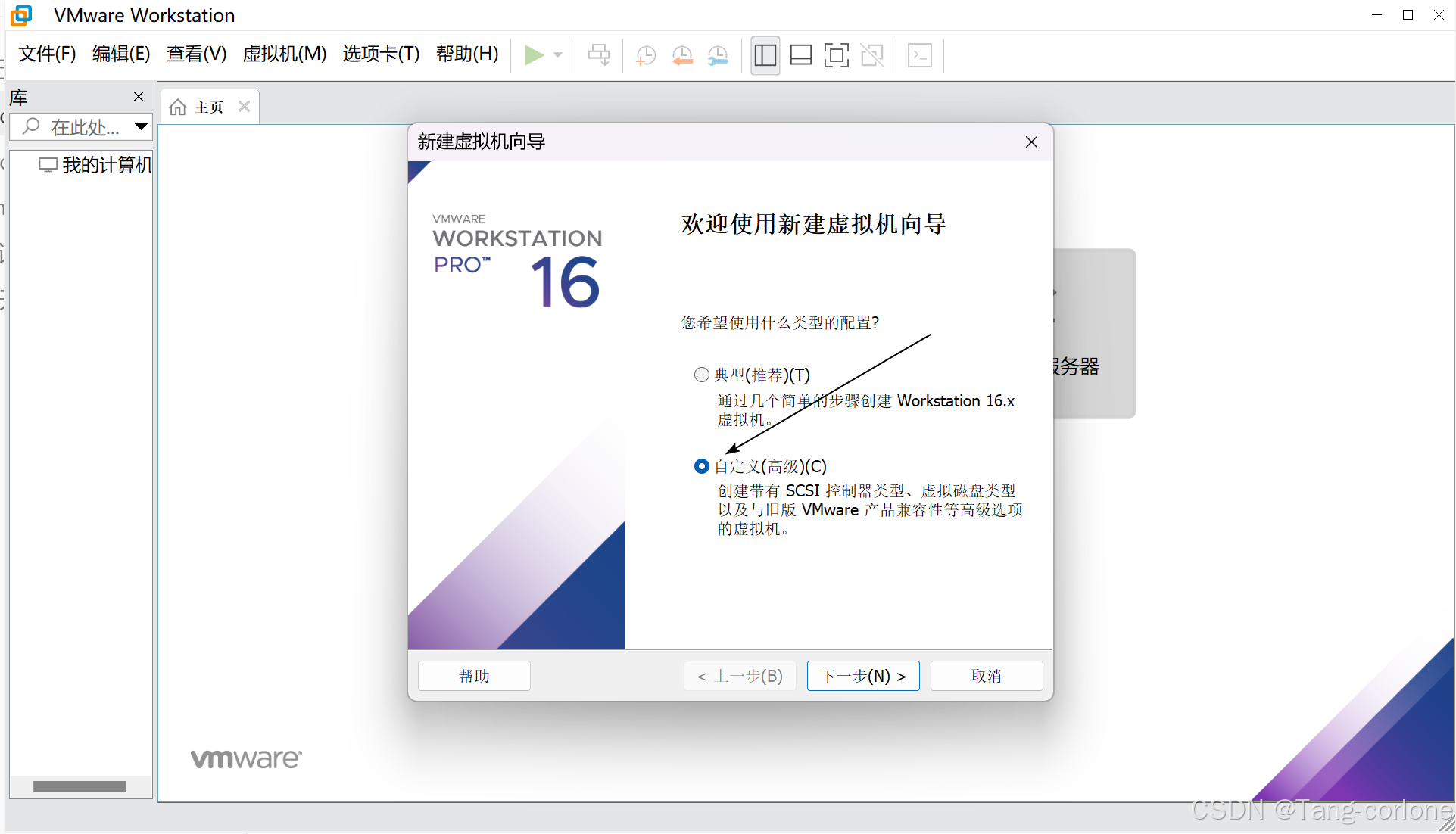The image size is (1456, 834).
Task: Click the library search input field
Action: click(x=85, y=127)
